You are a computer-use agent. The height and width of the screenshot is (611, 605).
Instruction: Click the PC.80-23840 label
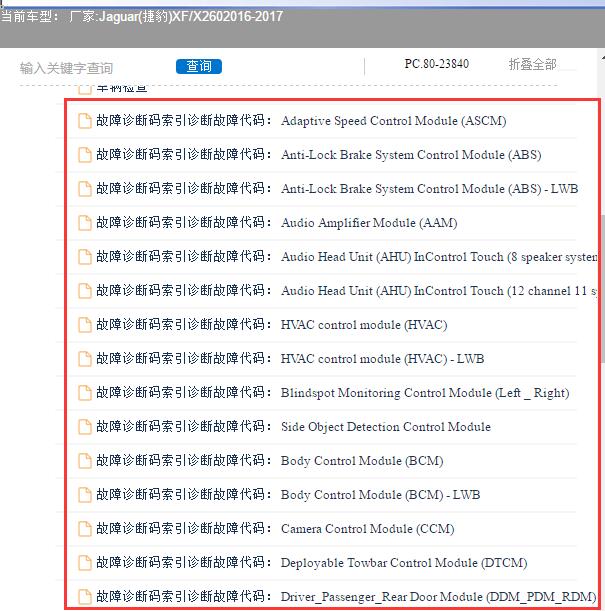point(436,64)
